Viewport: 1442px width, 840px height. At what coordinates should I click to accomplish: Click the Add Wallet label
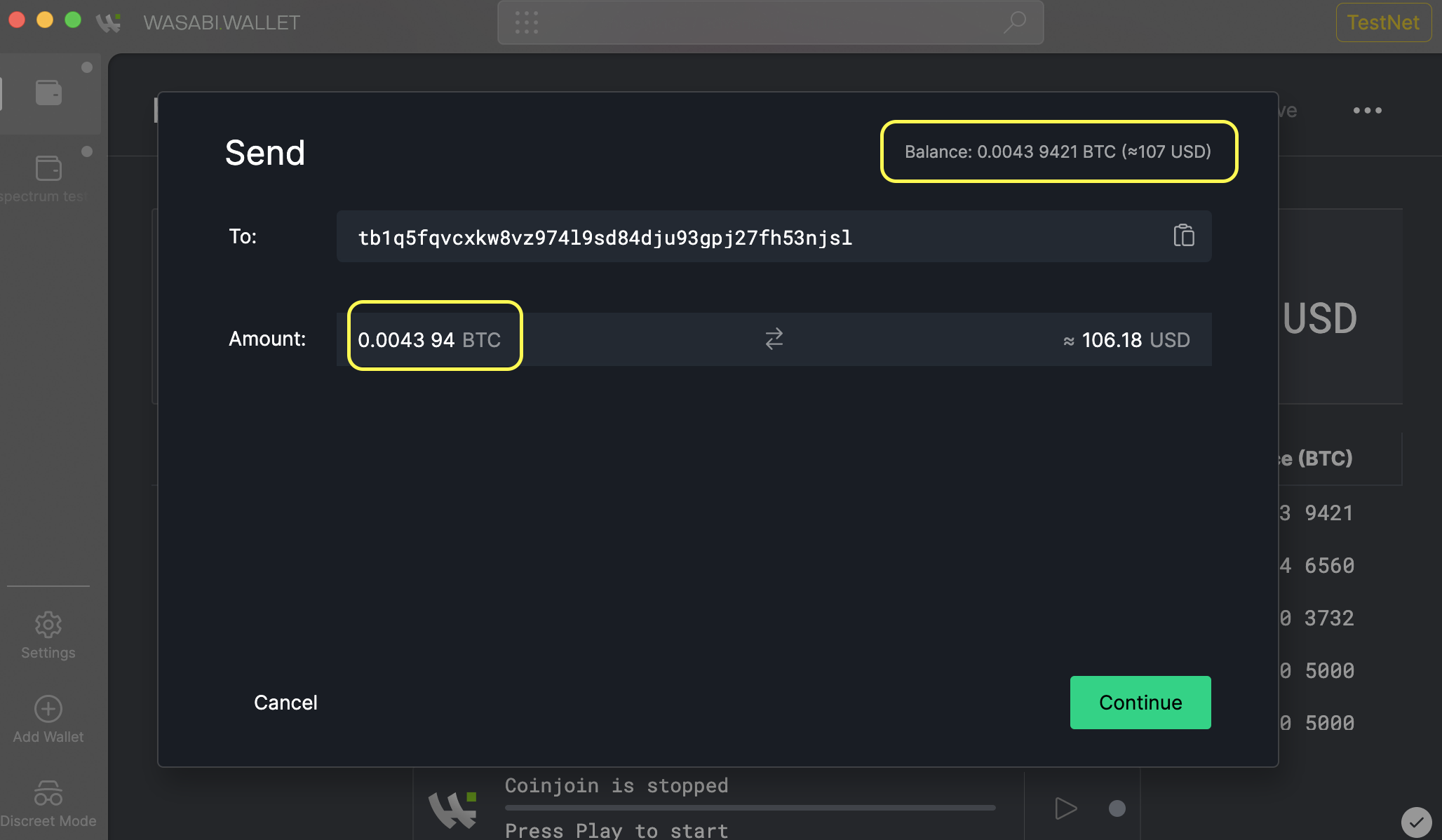pyautogui.click(x=48, y=737)
